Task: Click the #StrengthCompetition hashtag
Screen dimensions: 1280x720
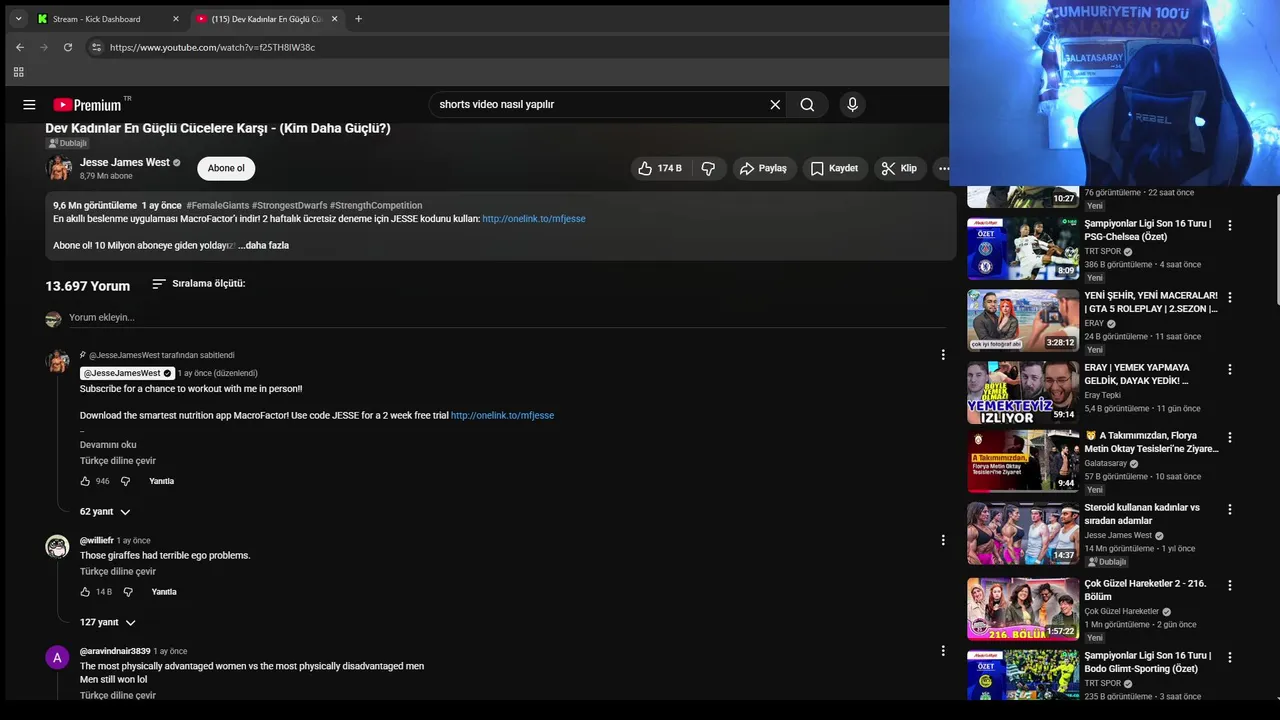Action: pyautogui.click(x=376, y=205)
